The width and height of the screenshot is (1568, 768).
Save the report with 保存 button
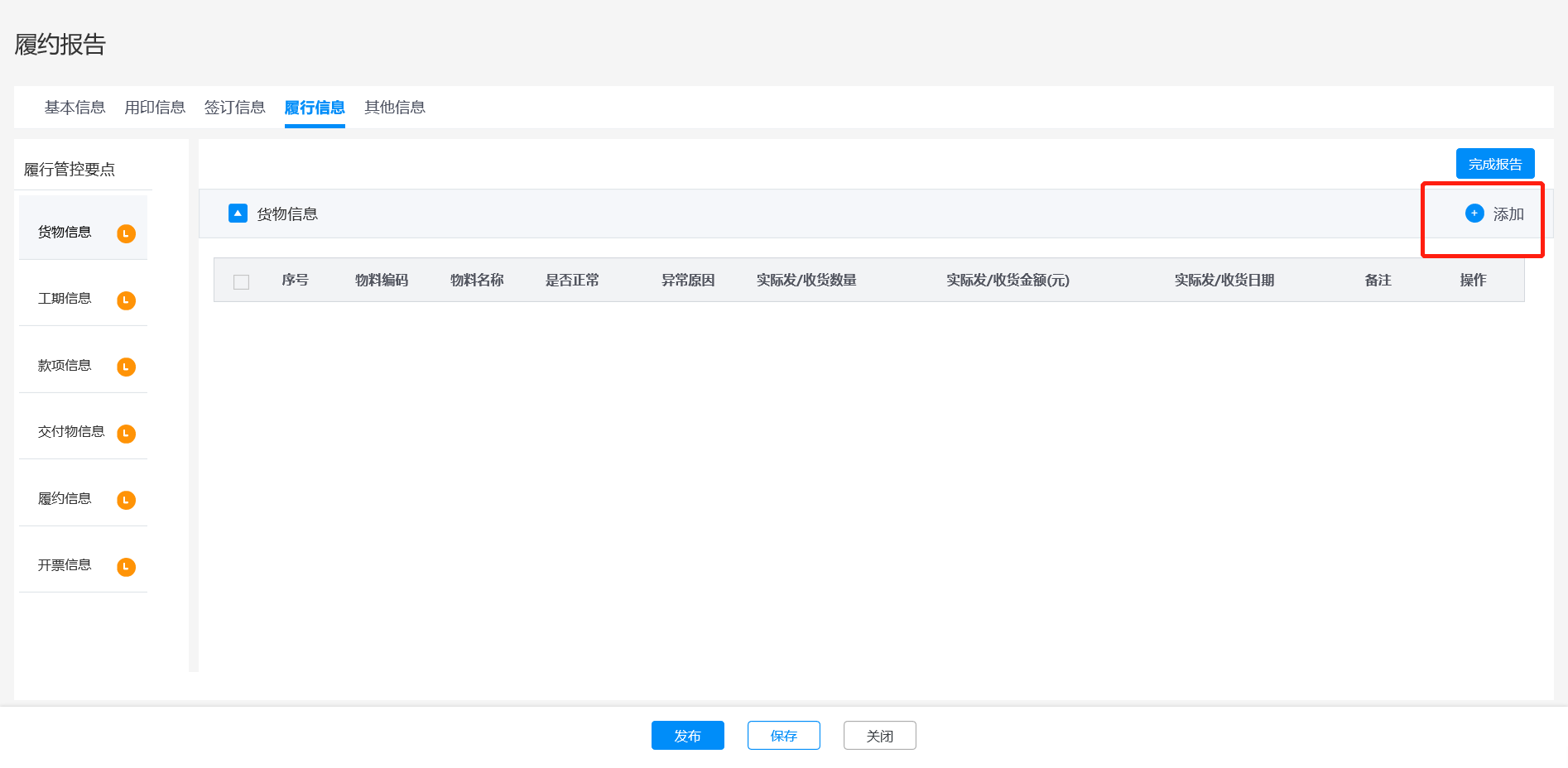click(x=783, y=736)
